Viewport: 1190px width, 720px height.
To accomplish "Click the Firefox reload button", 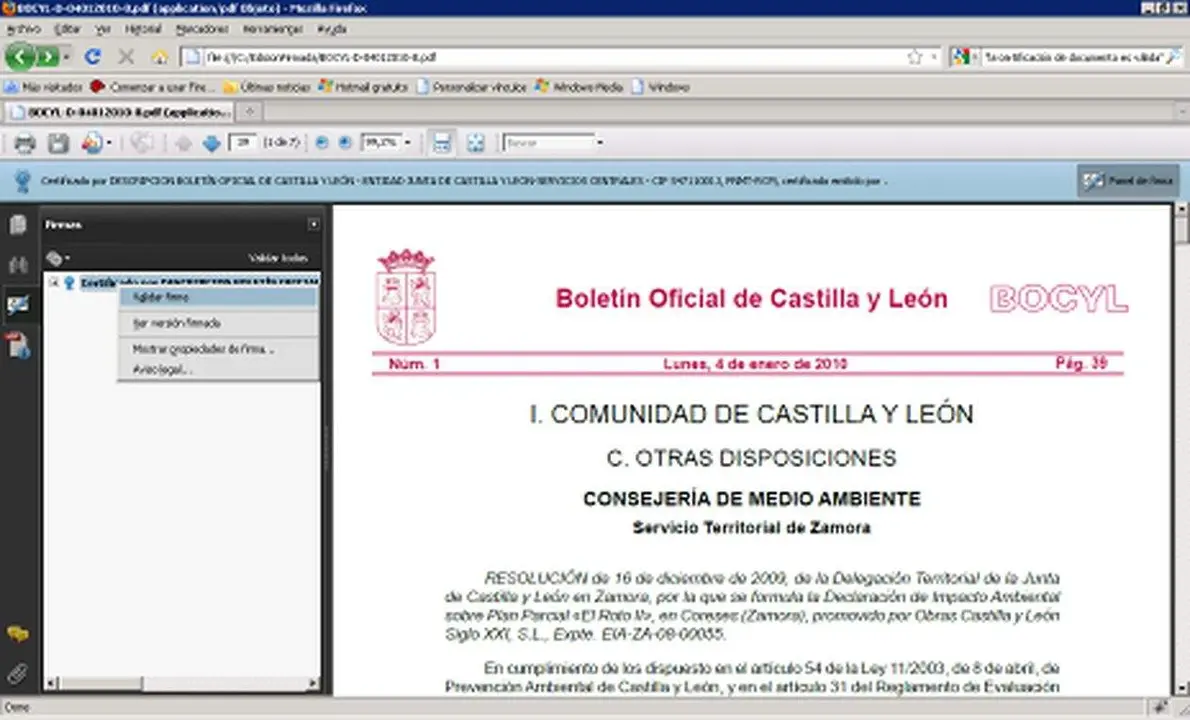I will [93, 57].
